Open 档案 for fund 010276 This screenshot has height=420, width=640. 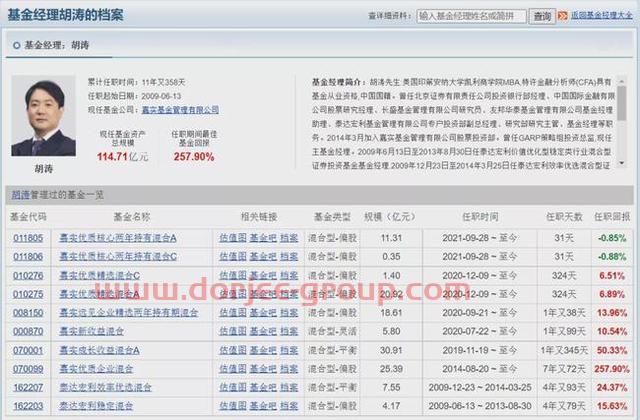pos(289,276)
